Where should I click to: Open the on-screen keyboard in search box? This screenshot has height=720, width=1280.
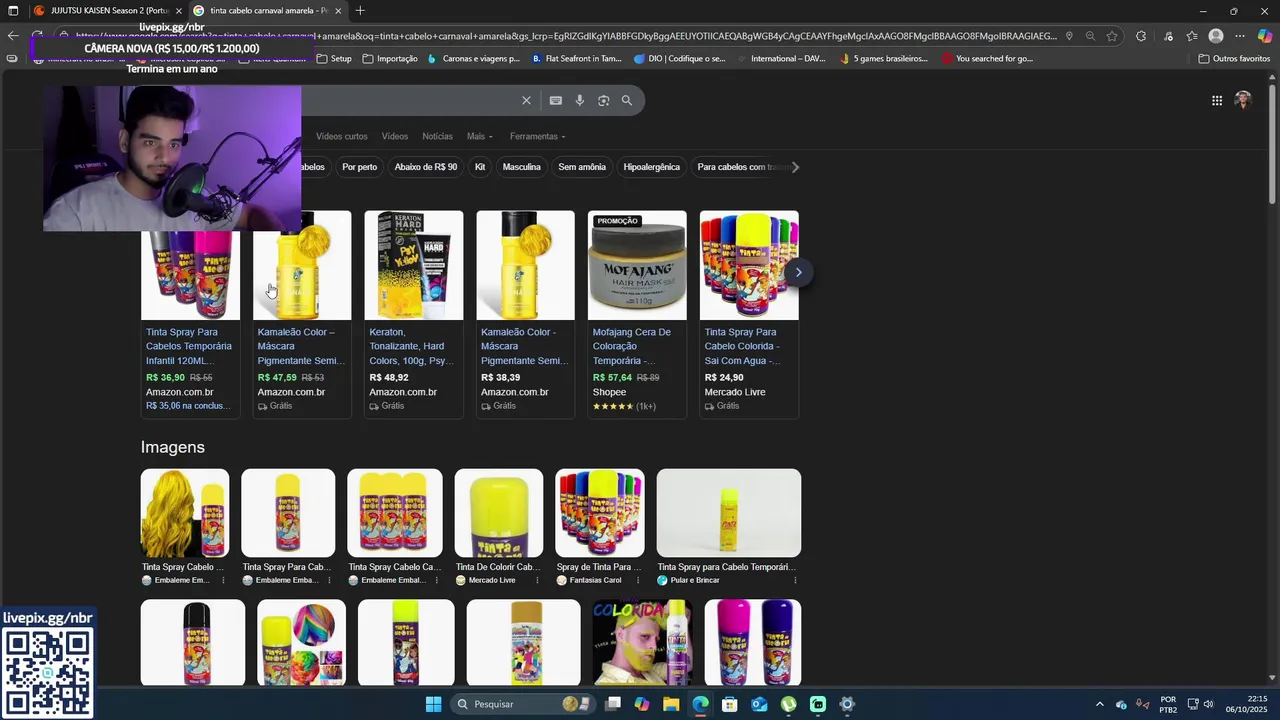[x=556, y=100]
